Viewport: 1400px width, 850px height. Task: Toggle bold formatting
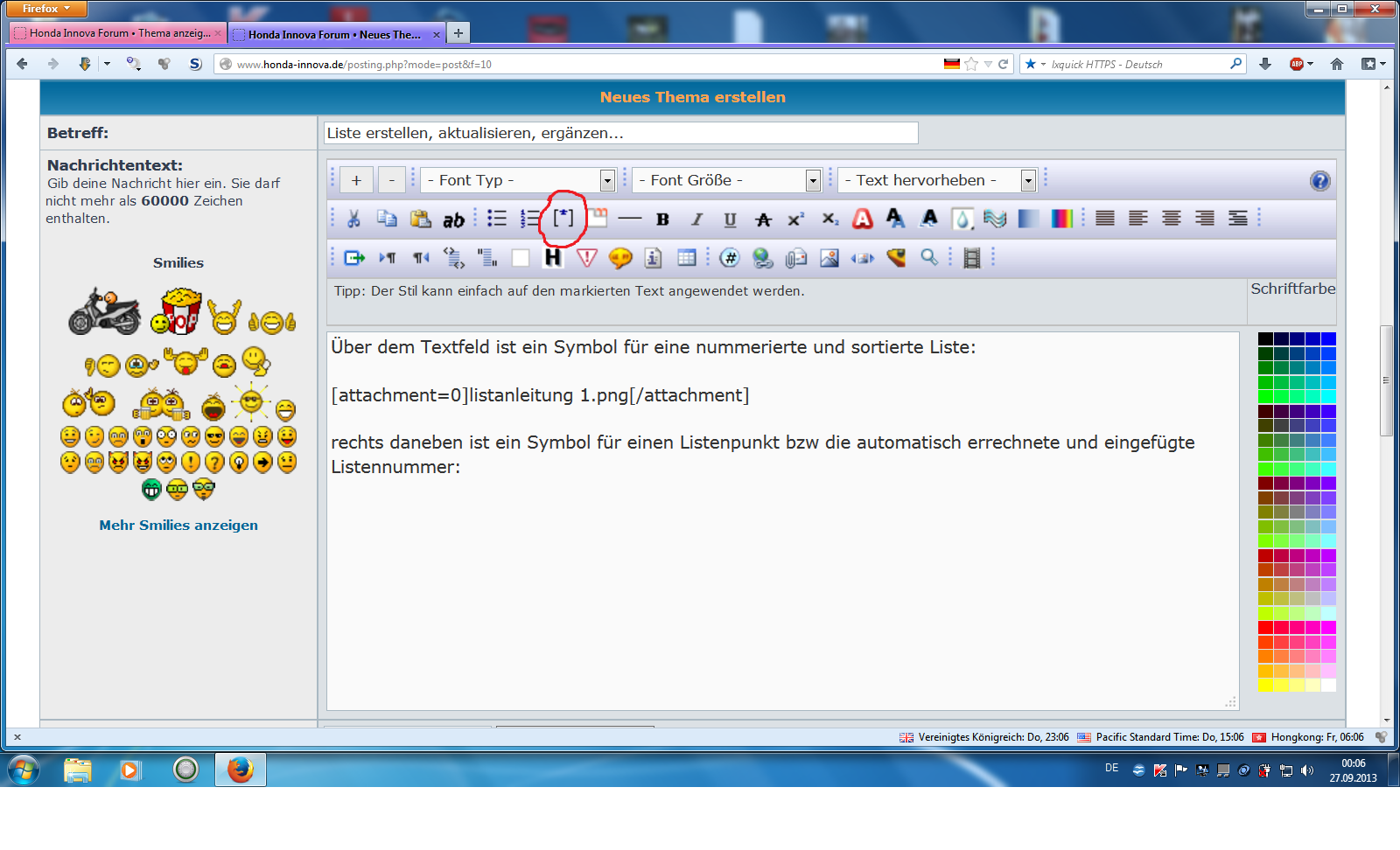click(662, 219)
